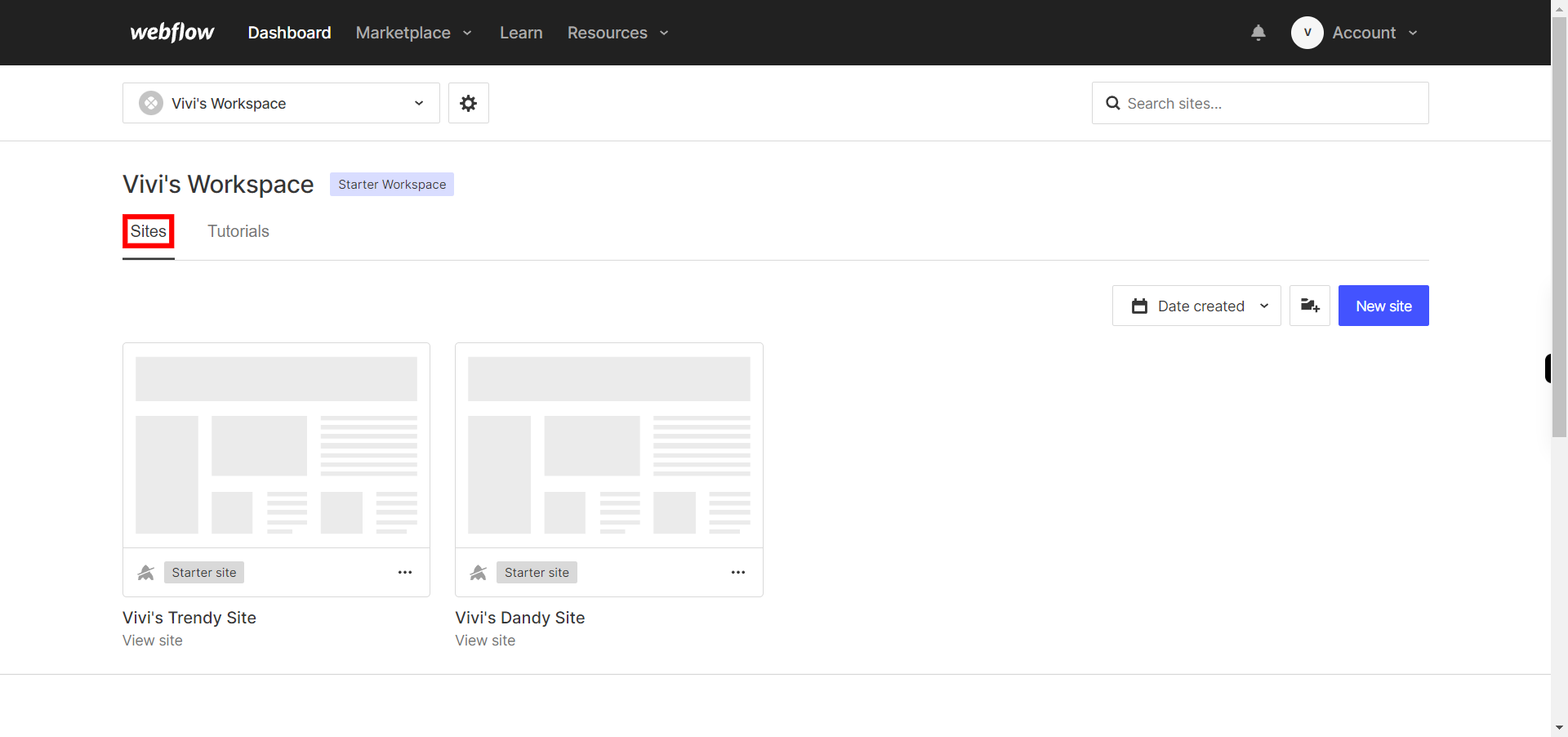Open Vivi's Dandy Site title
This screenshot has height=737, width=1568.
(x=520, y=618)
